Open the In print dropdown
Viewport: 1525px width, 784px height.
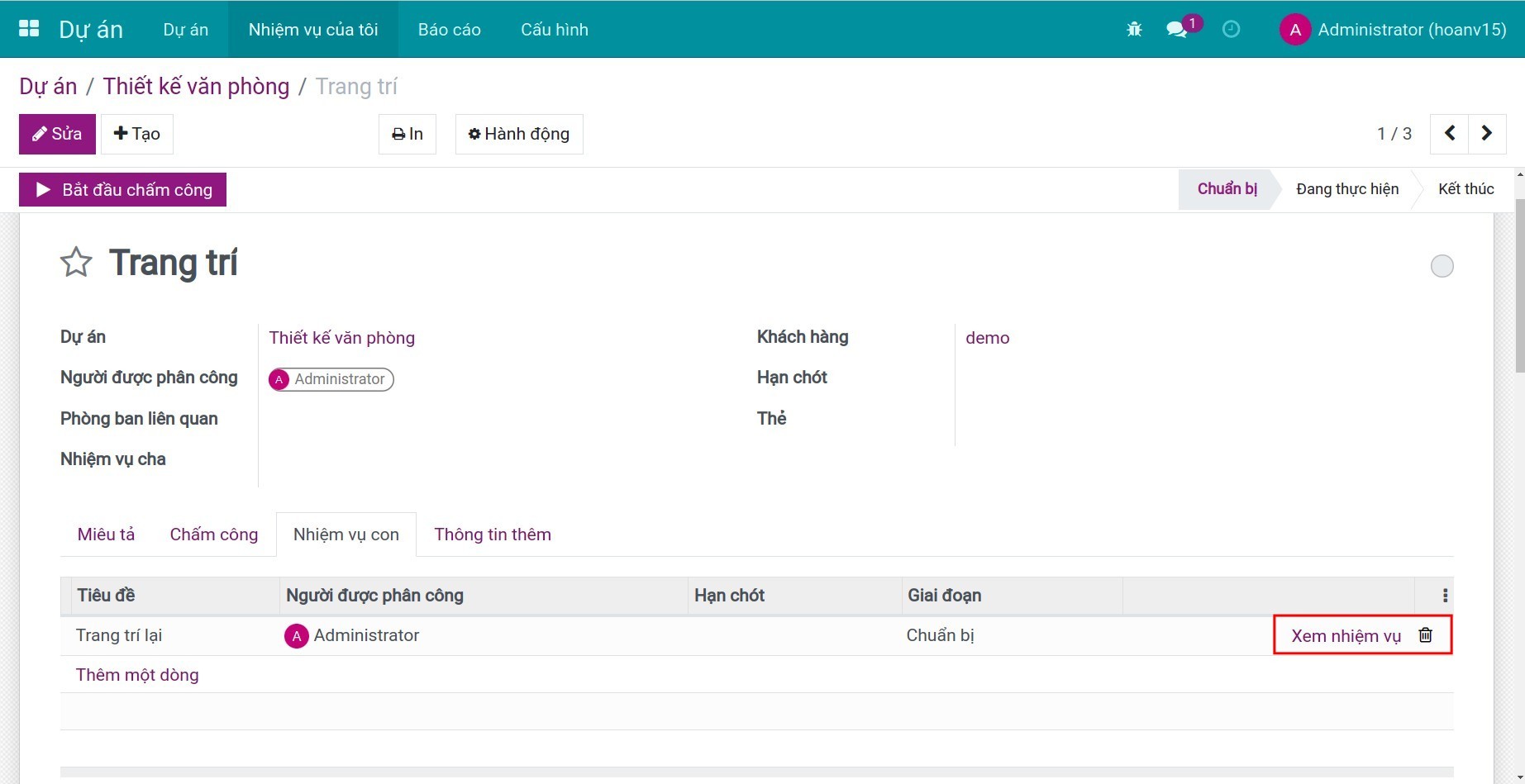pyautogui.click(x=407, y=134)
